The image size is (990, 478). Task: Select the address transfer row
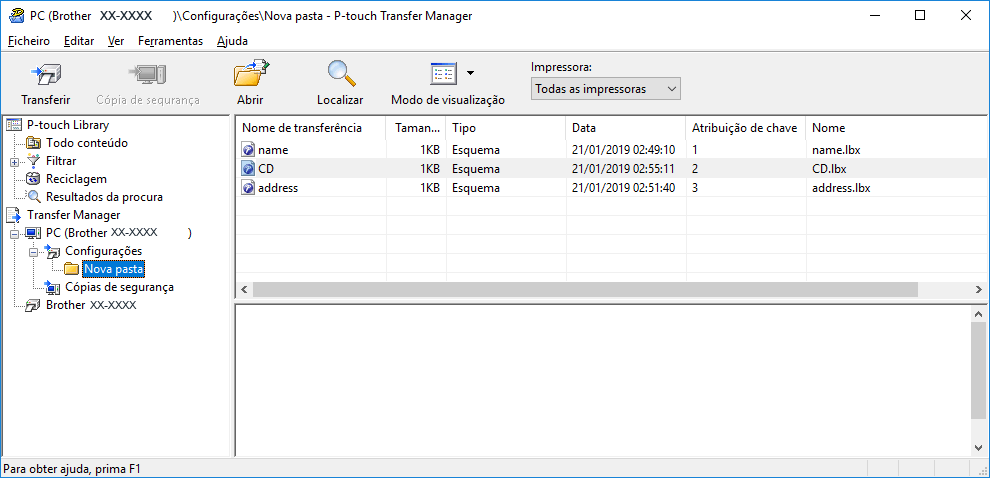pos(611,188)
